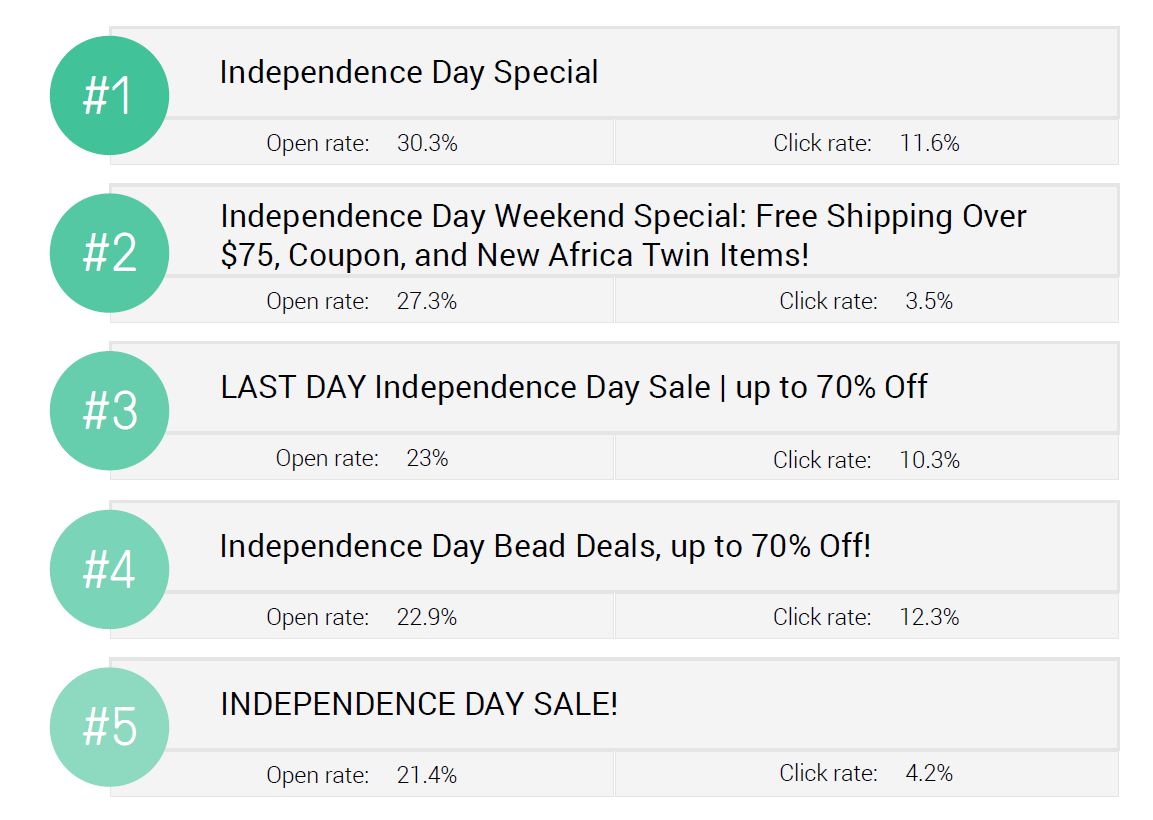The height and width of the screenshot is (820, 1153).
Task: Select Independence Day Bead Deals subject
Action: point(545,546)
